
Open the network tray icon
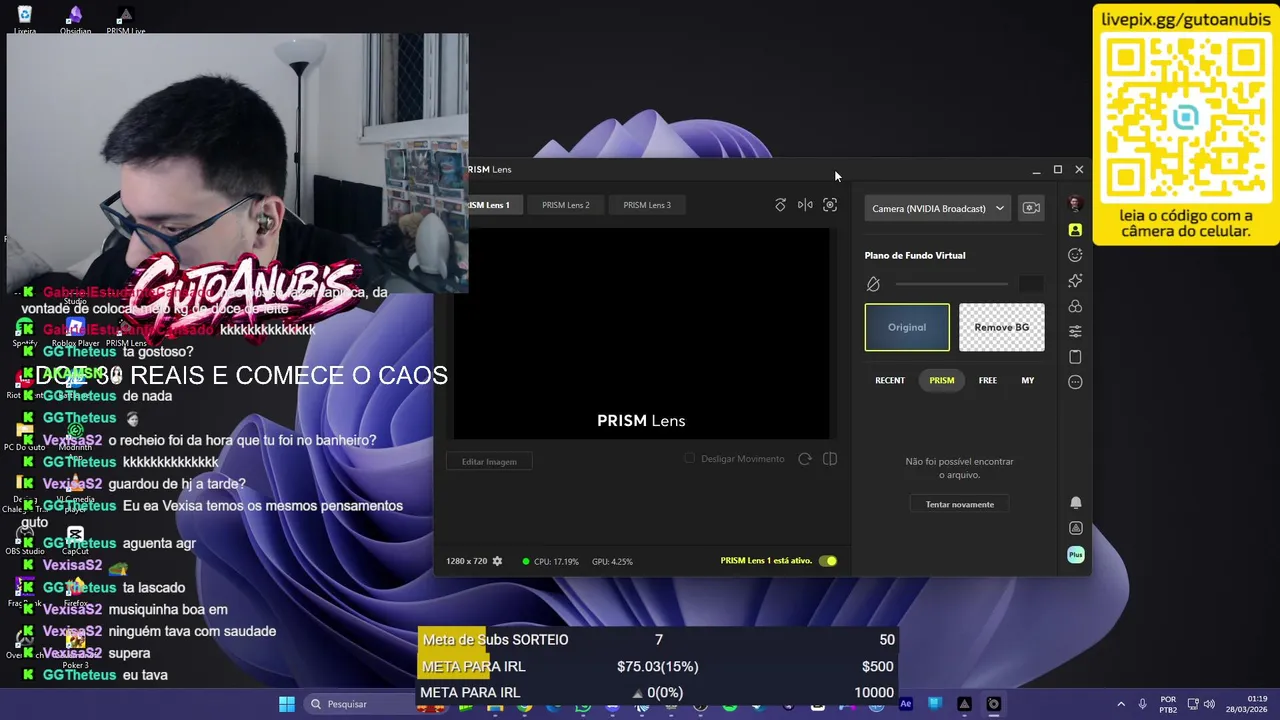click(1195, 704)
